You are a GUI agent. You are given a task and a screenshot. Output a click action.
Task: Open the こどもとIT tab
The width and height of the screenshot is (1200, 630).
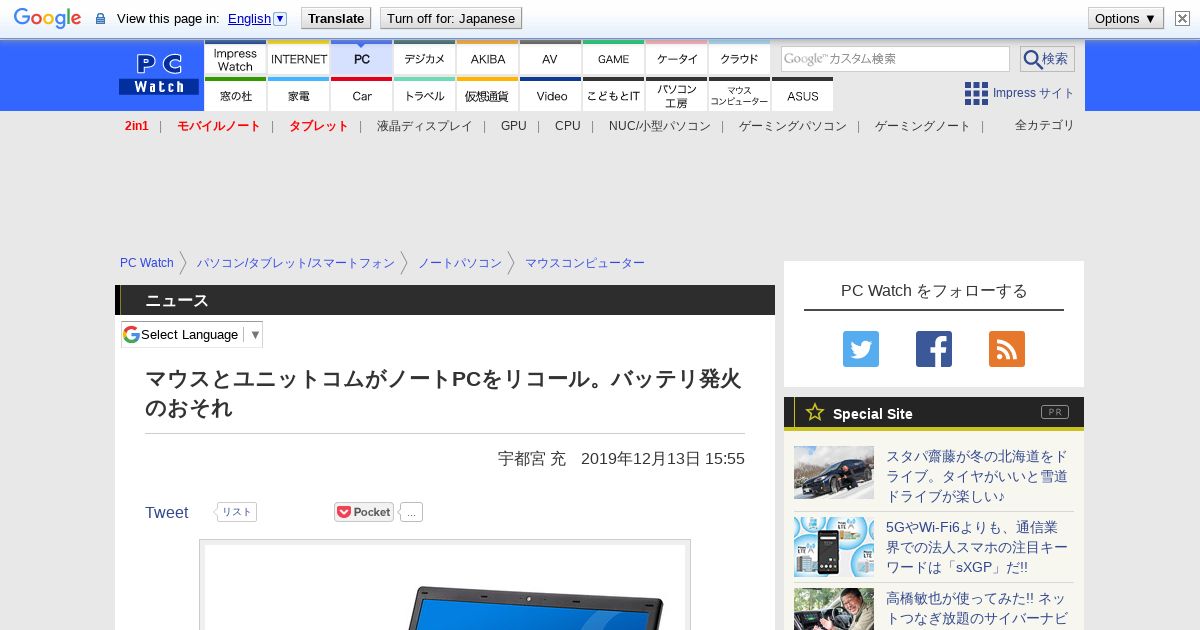coord(614,95)
